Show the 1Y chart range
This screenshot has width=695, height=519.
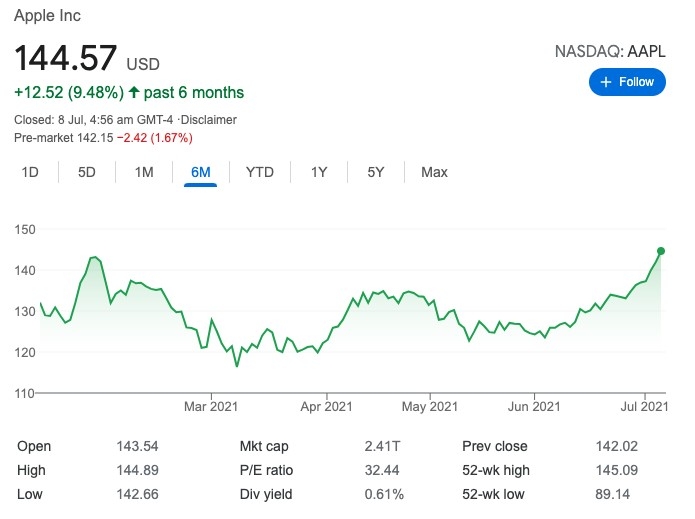pos(319,172)
